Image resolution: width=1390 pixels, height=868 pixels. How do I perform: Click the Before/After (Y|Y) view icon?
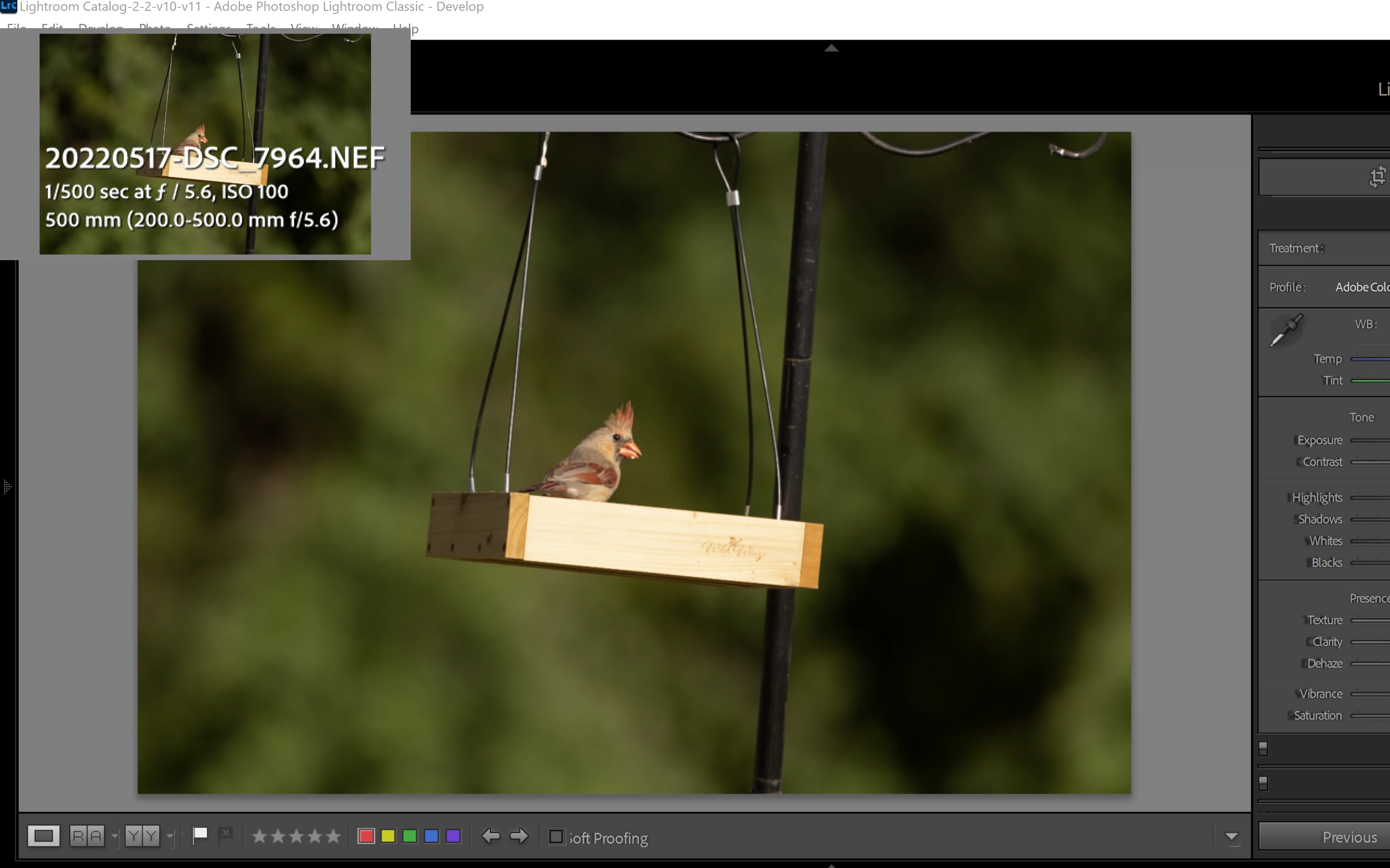point(142,836)
